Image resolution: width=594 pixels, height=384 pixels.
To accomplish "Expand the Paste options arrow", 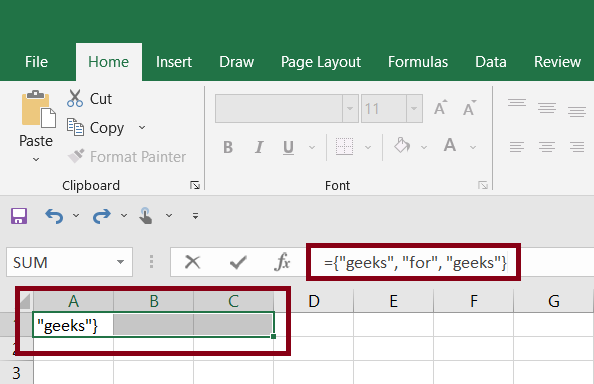I will click(36, 159).
